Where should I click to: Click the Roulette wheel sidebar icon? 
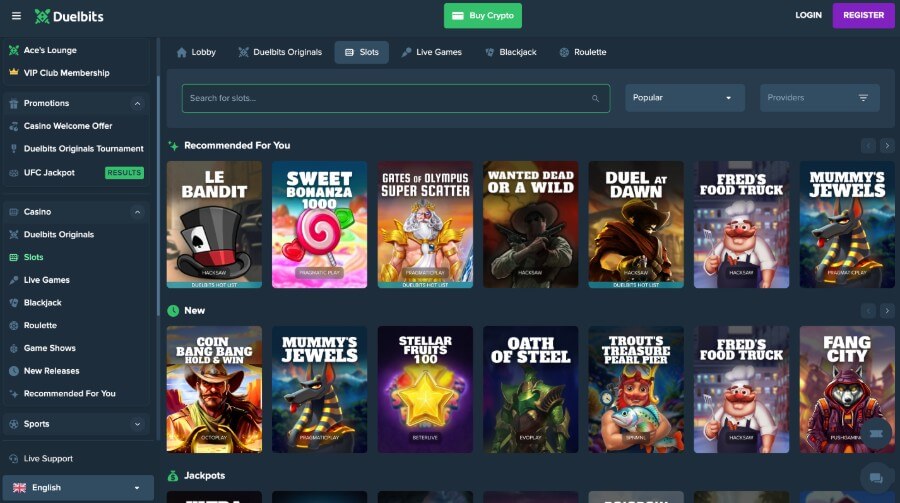14,325
